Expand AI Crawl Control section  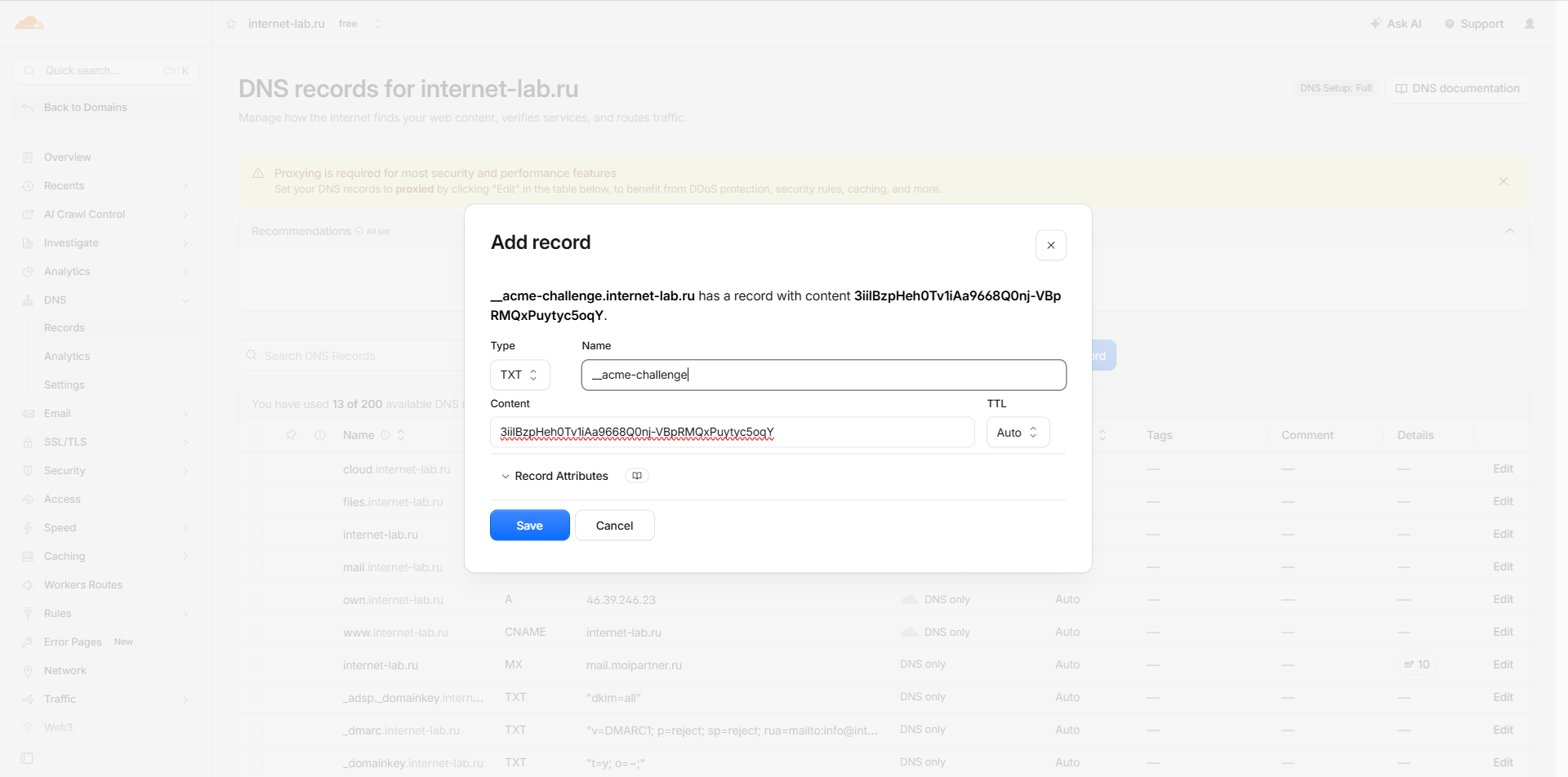tap(185, 215)
